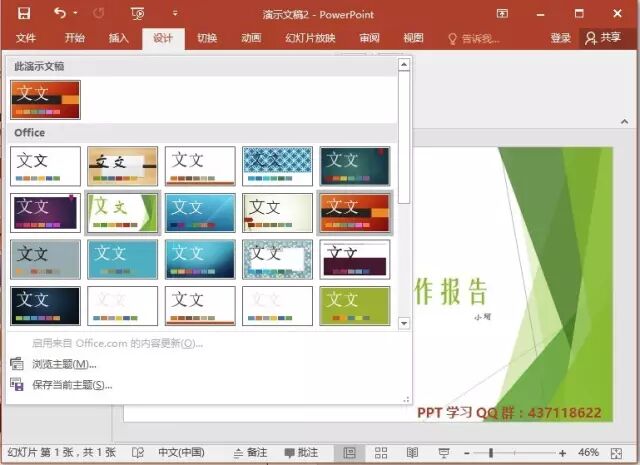This screenshot has width=640, height=465.
Task: Save the presentation with the floppy disk icon
Action: click(x=24, y=13)
